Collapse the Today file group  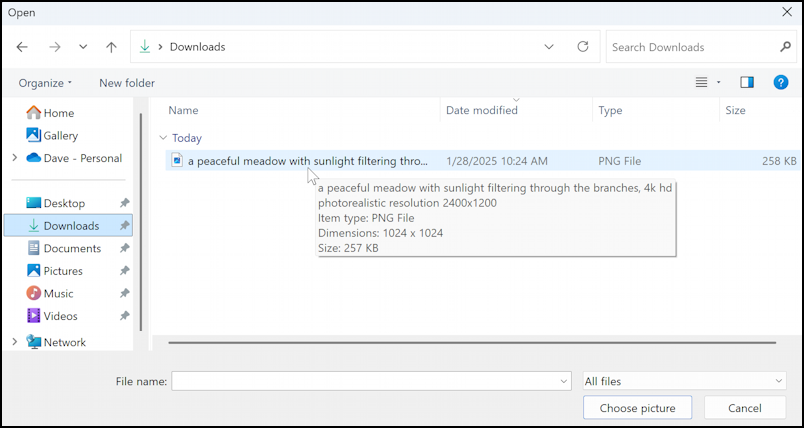tap(163, 138)
